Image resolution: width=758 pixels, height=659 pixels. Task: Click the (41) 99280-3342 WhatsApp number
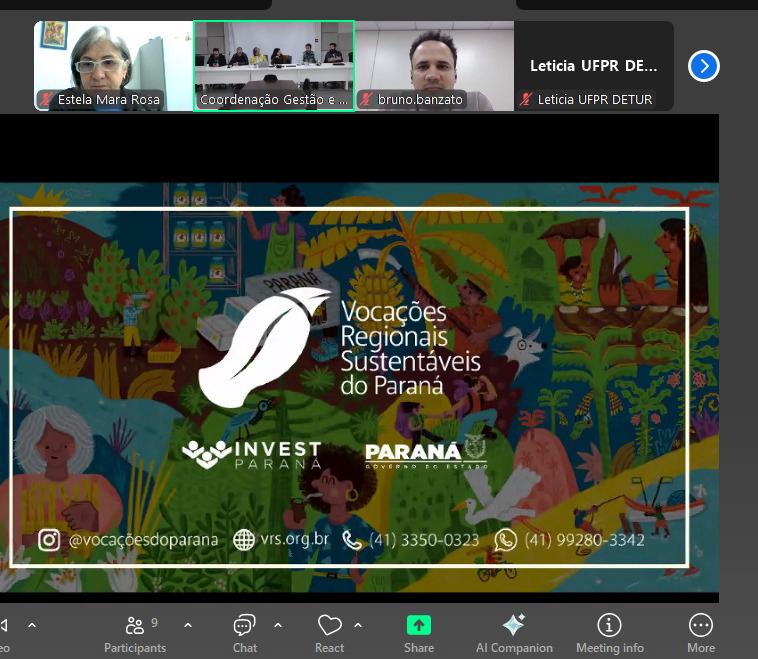point(584,540)
